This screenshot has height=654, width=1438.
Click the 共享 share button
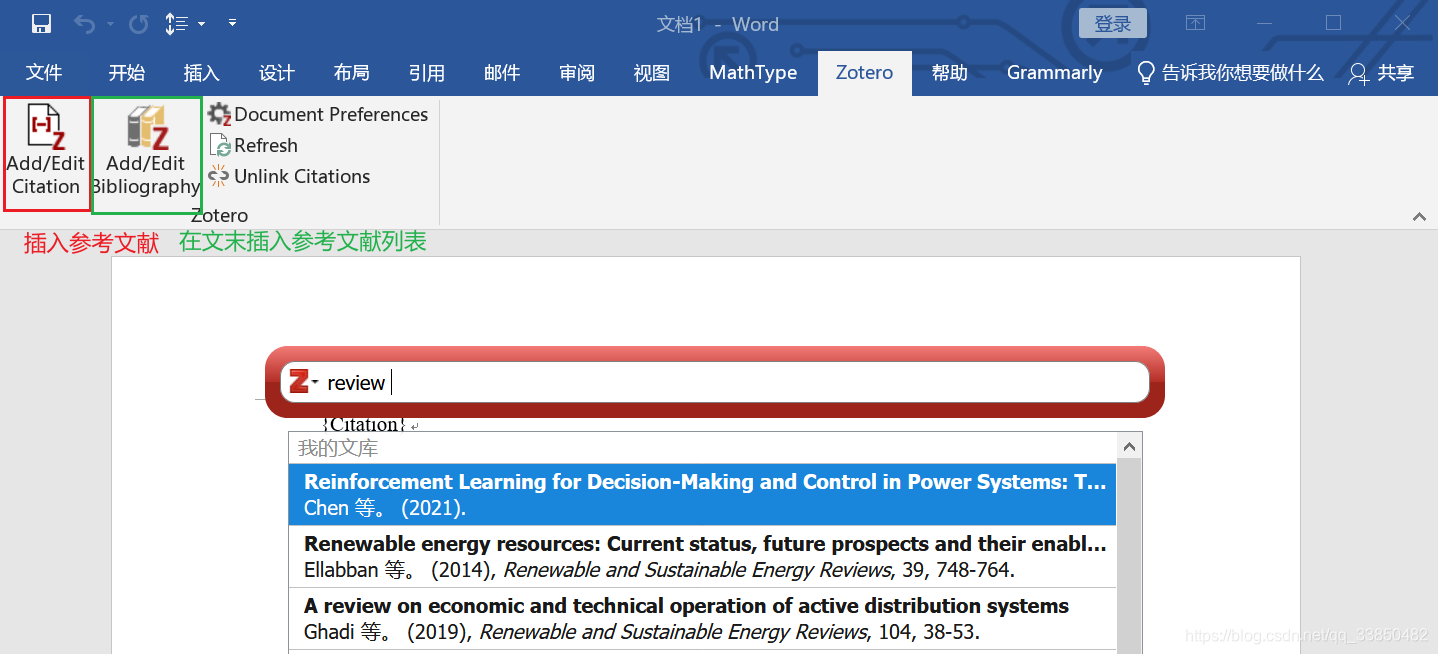click(x=1381, y=72)
